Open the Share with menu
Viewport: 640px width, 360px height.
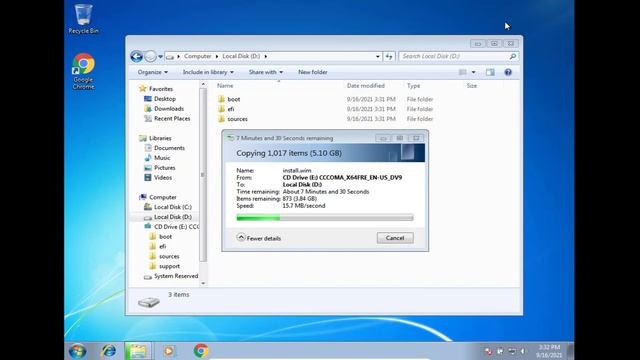tap(266, 72)
